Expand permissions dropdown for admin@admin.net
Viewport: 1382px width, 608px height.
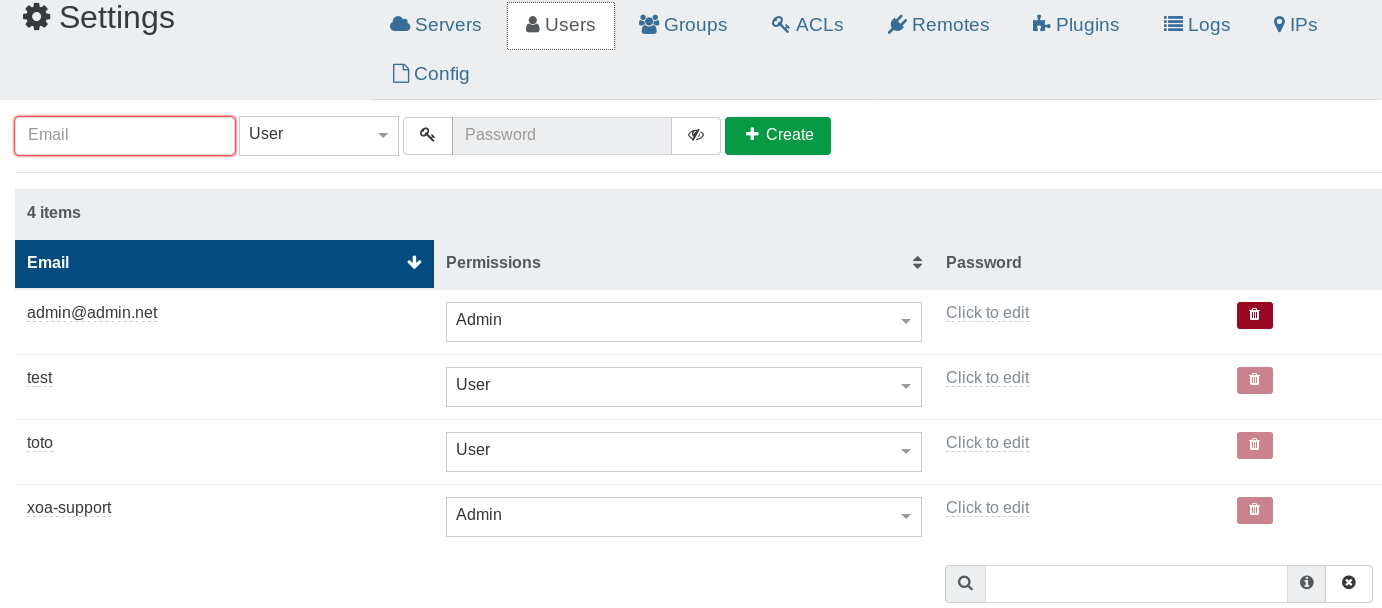(x=683, y=321)
